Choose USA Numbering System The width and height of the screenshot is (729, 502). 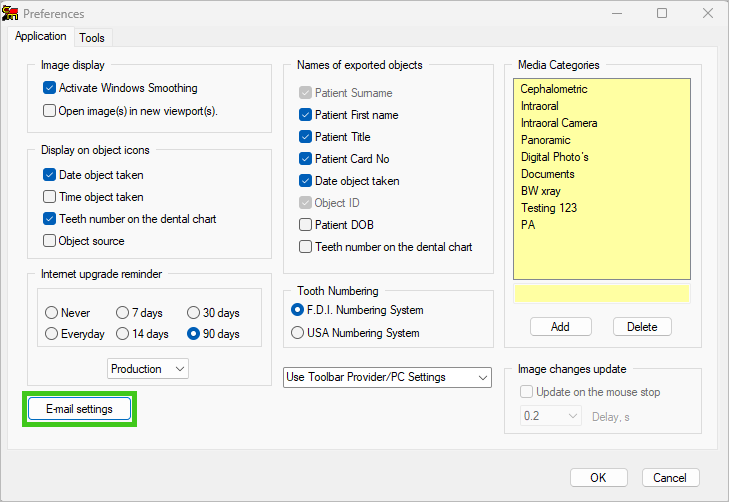point(297,333)
